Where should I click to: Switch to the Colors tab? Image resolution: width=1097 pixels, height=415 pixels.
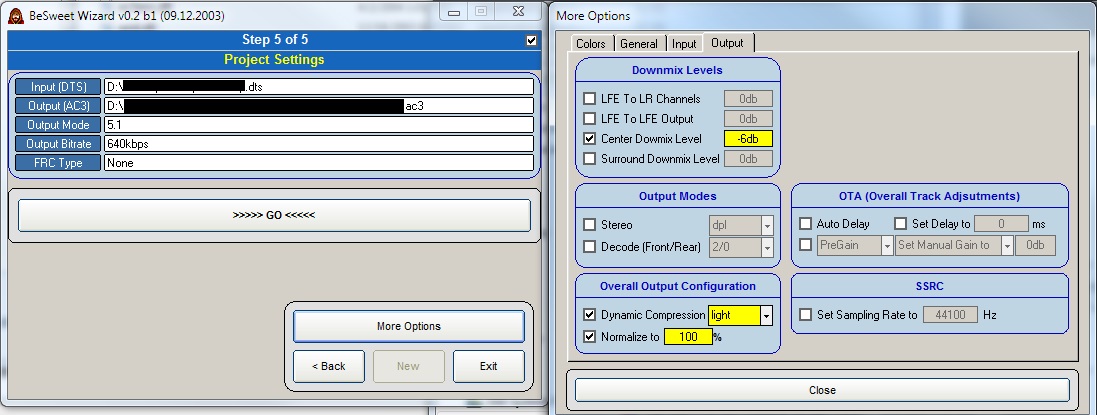coord(591,43)
